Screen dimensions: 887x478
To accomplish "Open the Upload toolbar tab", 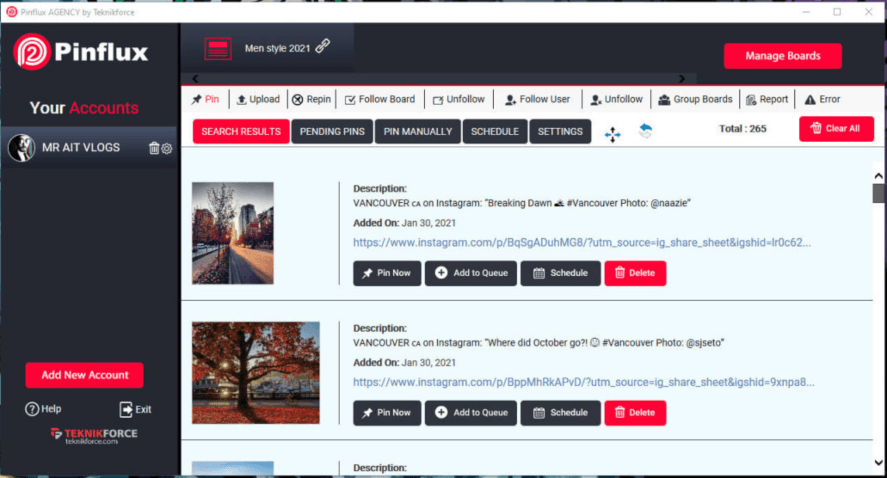I will pos(257,100).
